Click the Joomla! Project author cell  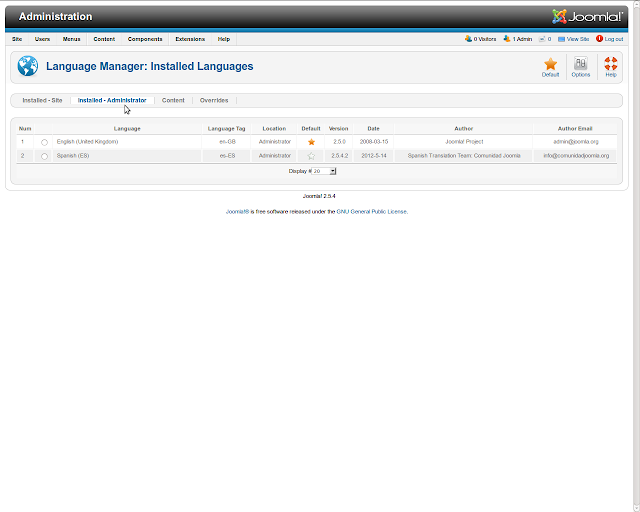[x=464, y=142]
